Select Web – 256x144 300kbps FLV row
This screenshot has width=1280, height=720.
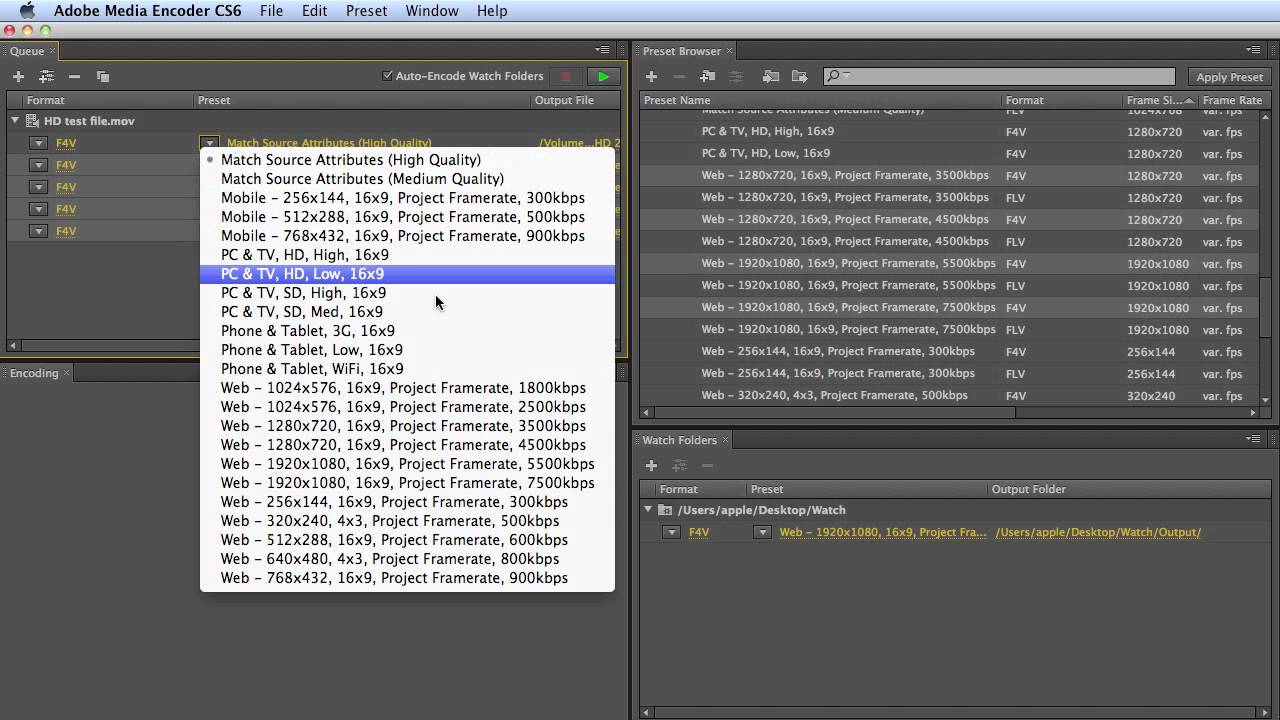[x=948, y=373]
